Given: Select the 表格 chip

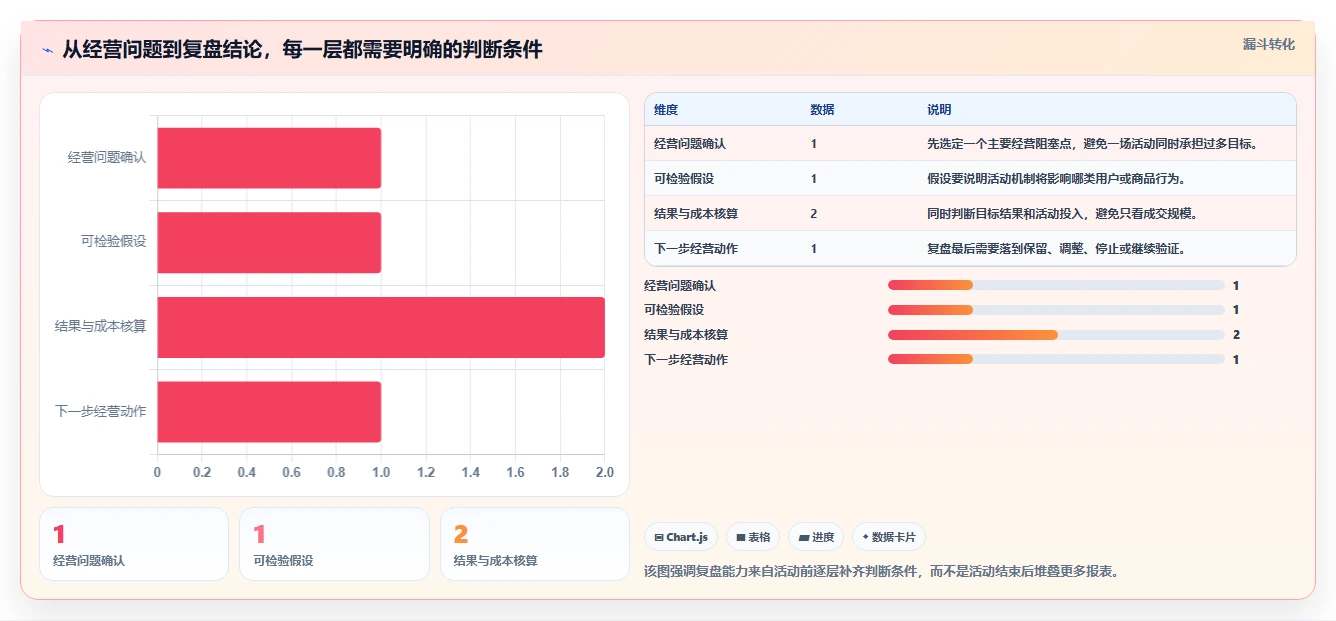Looking at the screenshot, I should (753, 537).
